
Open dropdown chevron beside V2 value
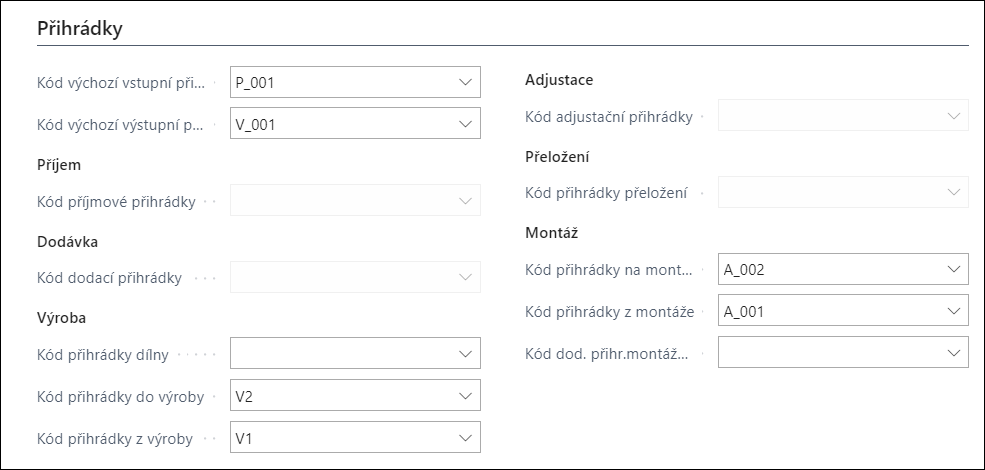click(465, 396)
